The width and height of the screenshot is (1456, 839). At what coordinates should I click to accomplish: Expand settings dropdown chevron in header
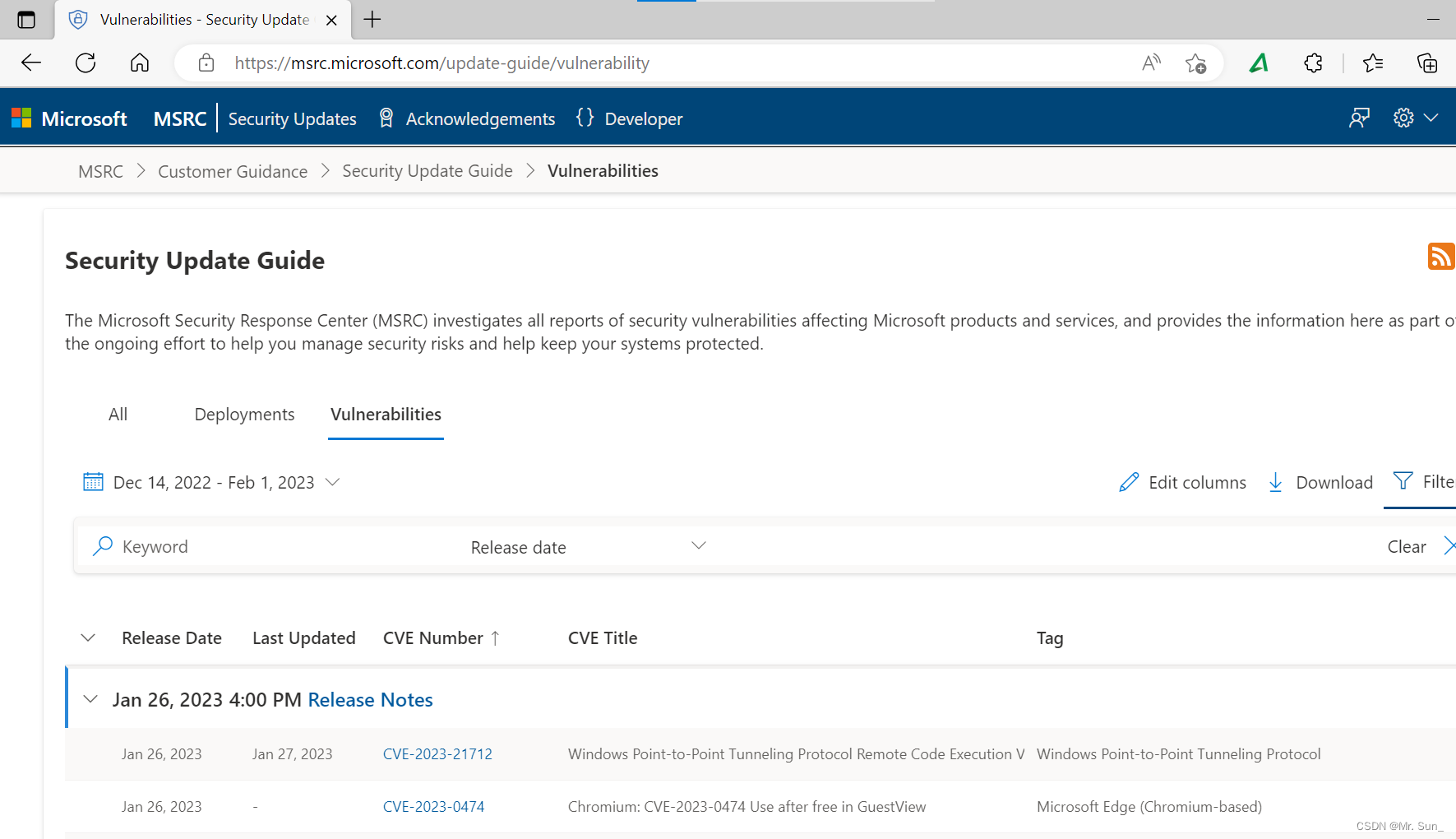coord(1431,118)
